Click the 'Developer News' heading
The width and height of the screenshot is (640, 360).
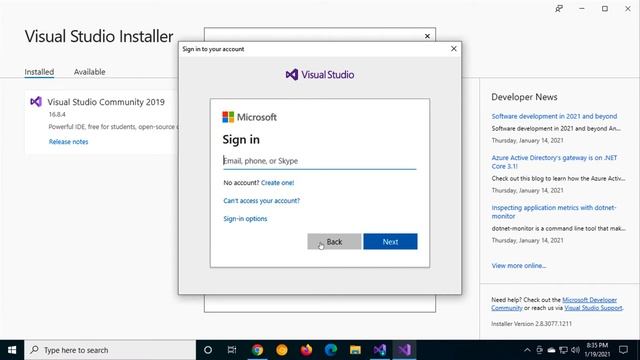[x=524, y=97]
